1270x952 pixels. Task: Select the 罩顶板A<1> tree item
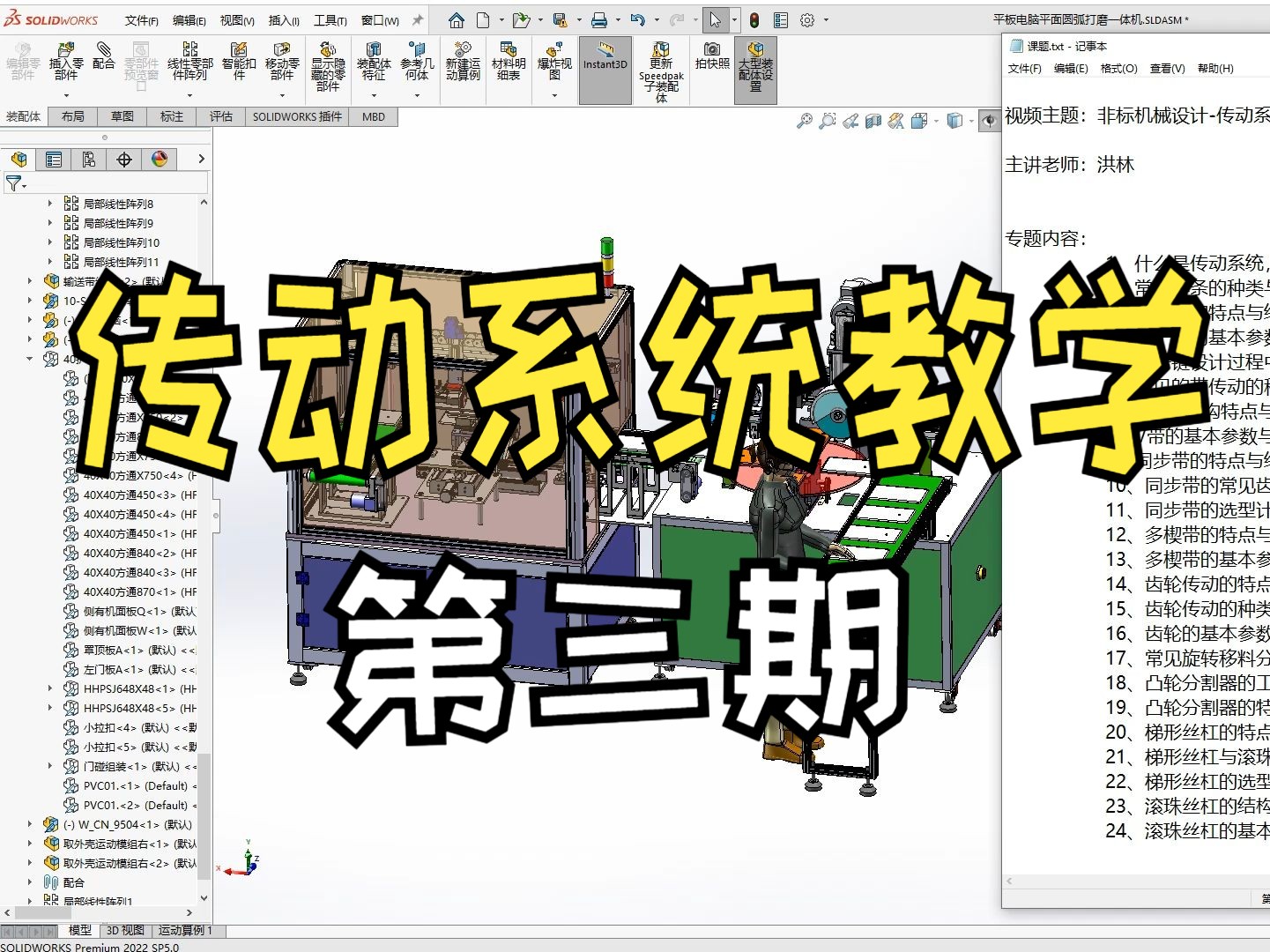tap(130, 650)
